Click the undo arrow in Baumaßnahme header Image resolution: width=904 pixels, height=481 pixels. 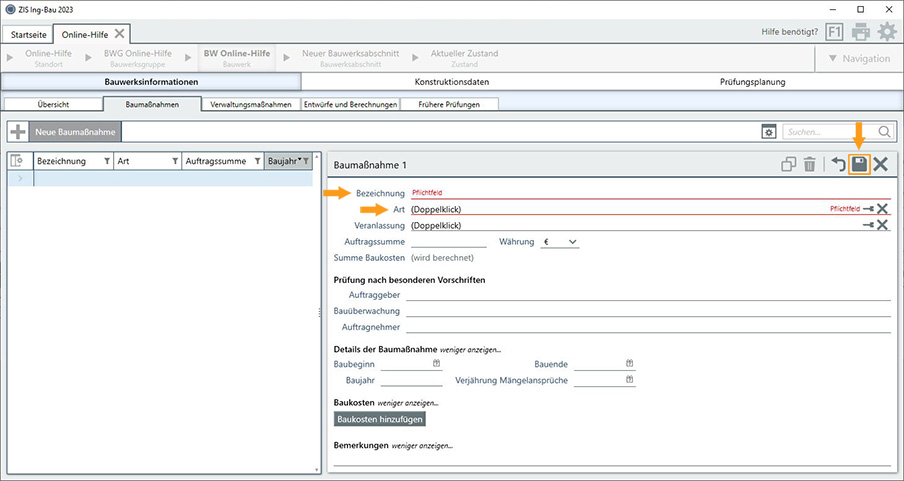(837, 164)
